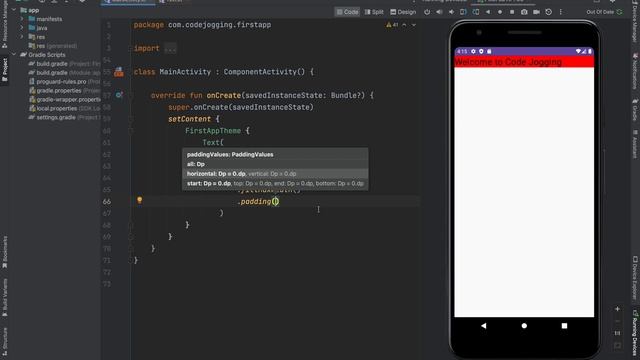Tap the phone screen Home navigation button
The height and width of the screenshot is (360, 640).
pos(524,326)
